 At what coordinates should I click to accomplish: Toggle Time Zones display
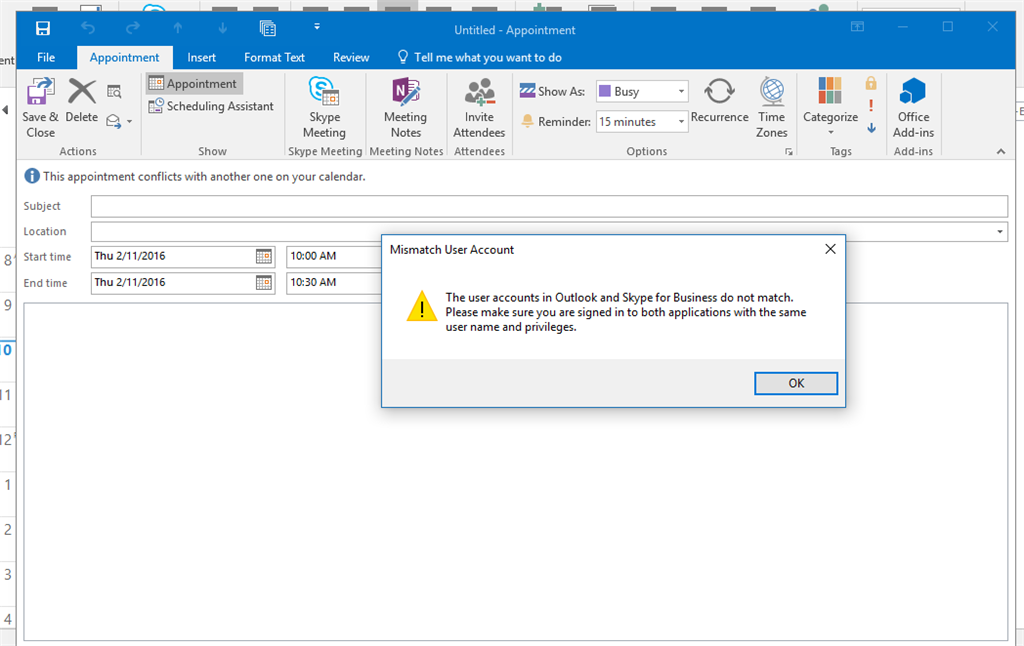click(772, 108)
